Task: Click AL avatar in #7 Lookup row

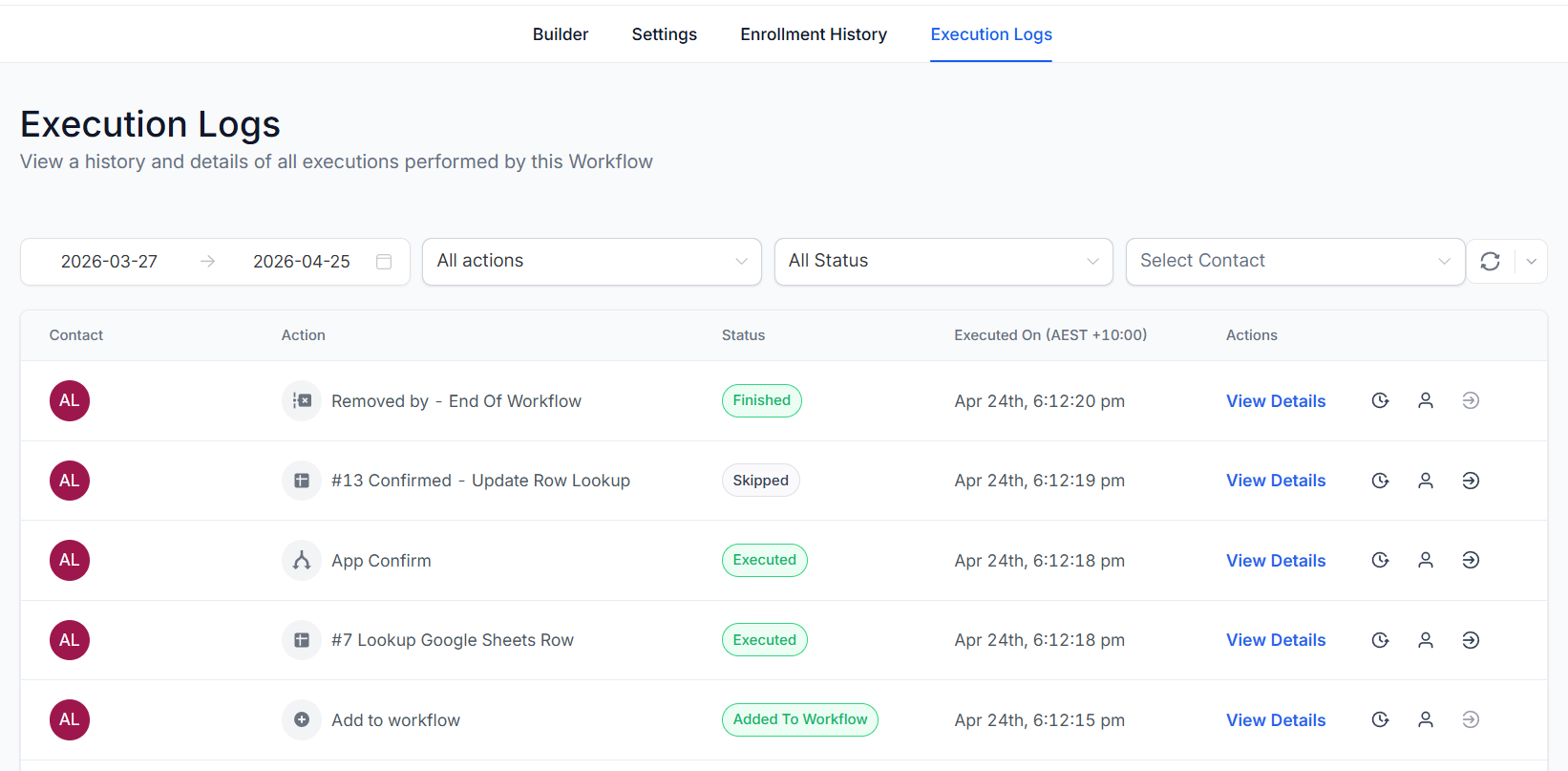Action: click(70, 640)
